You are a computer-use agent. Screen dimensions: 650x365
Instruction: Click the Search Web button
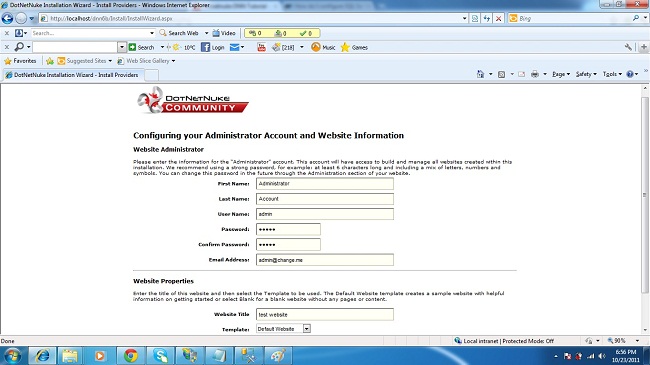click(179, 33)
